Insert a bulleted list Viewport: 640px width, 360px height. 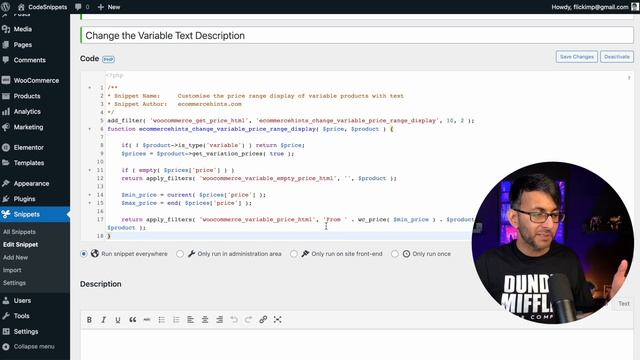(162, 320)
